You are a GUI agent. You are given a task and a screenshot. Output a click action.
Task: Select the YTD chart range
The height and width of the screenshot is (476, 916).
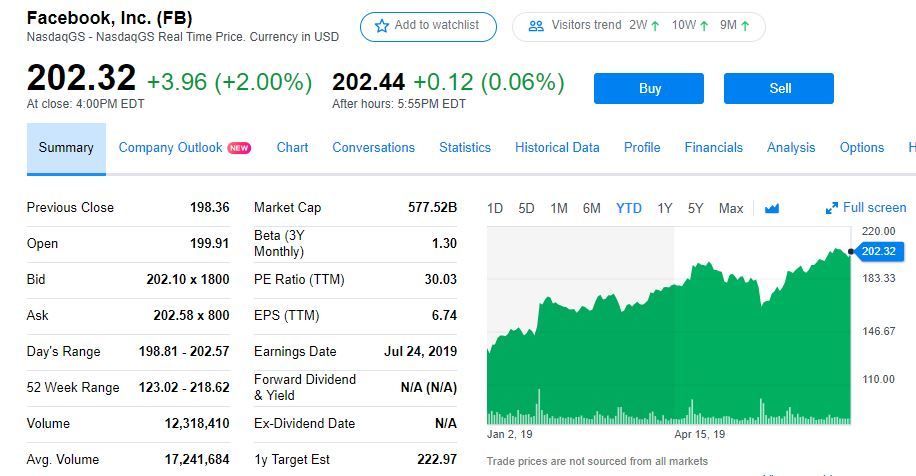(x=629, y=209)
